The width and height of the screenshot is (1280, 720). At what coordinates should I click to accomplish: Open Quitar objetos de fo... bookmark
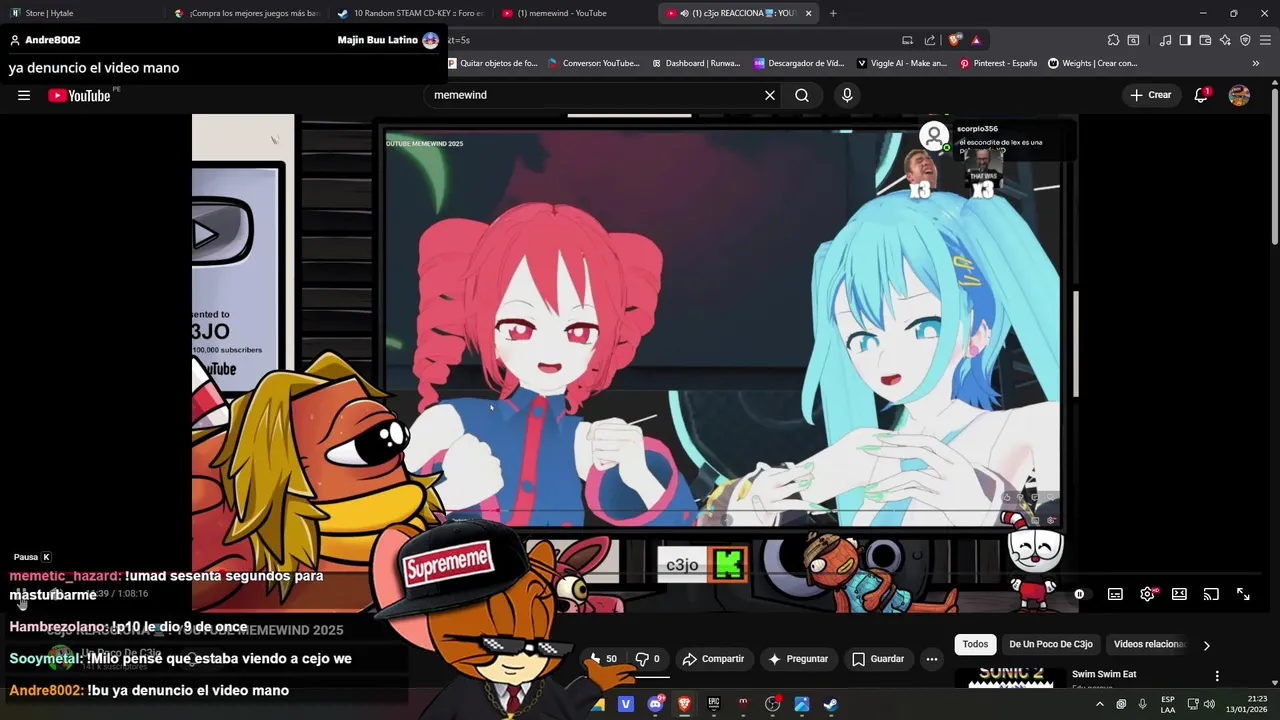[492, 63]
